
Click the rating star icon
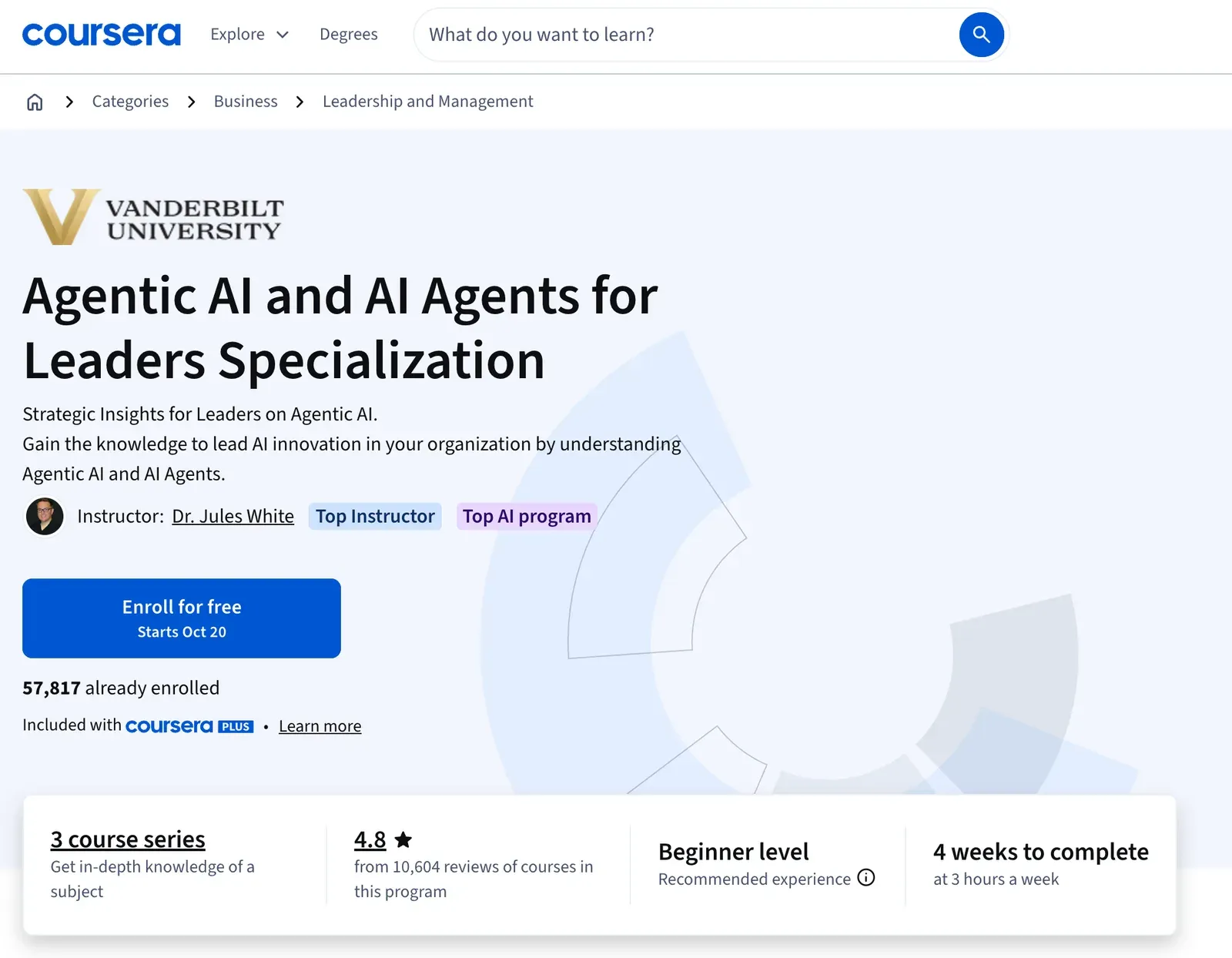[x=403, y=839]
